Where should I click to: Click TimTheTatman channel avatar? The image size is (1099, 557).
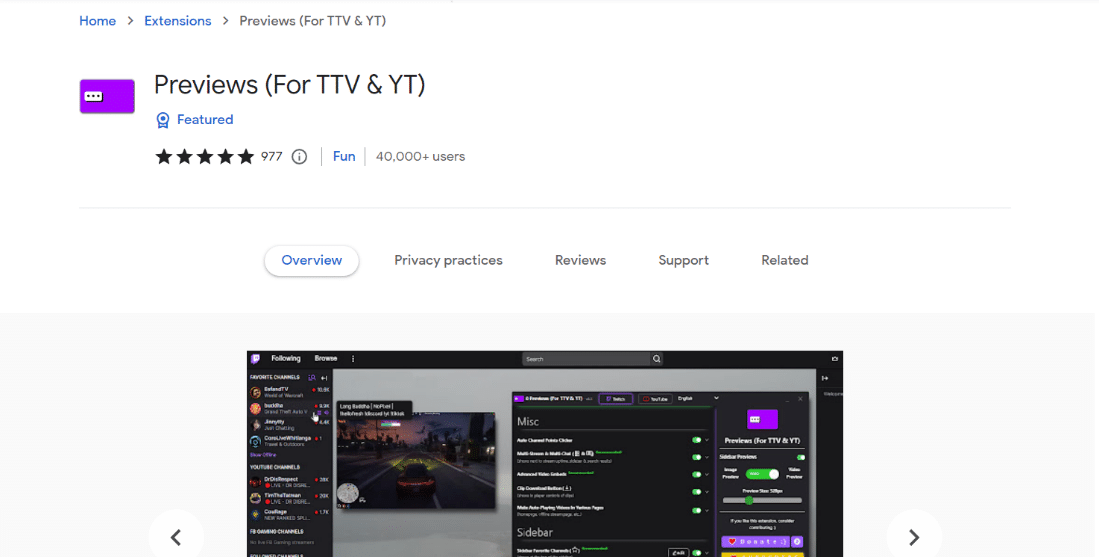[x=256, y=498]
